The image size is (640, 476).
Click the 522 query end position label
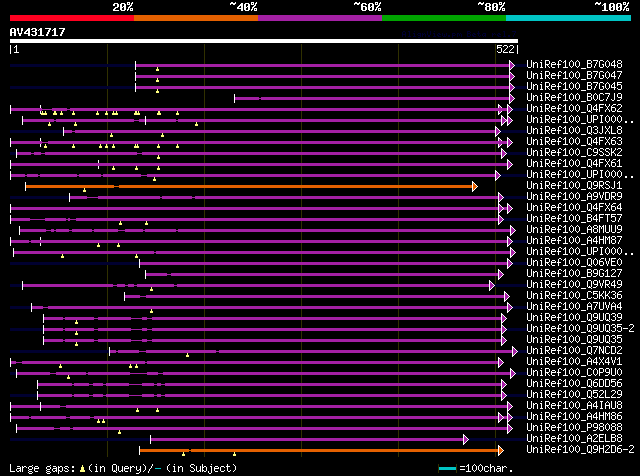pos(505,49)
